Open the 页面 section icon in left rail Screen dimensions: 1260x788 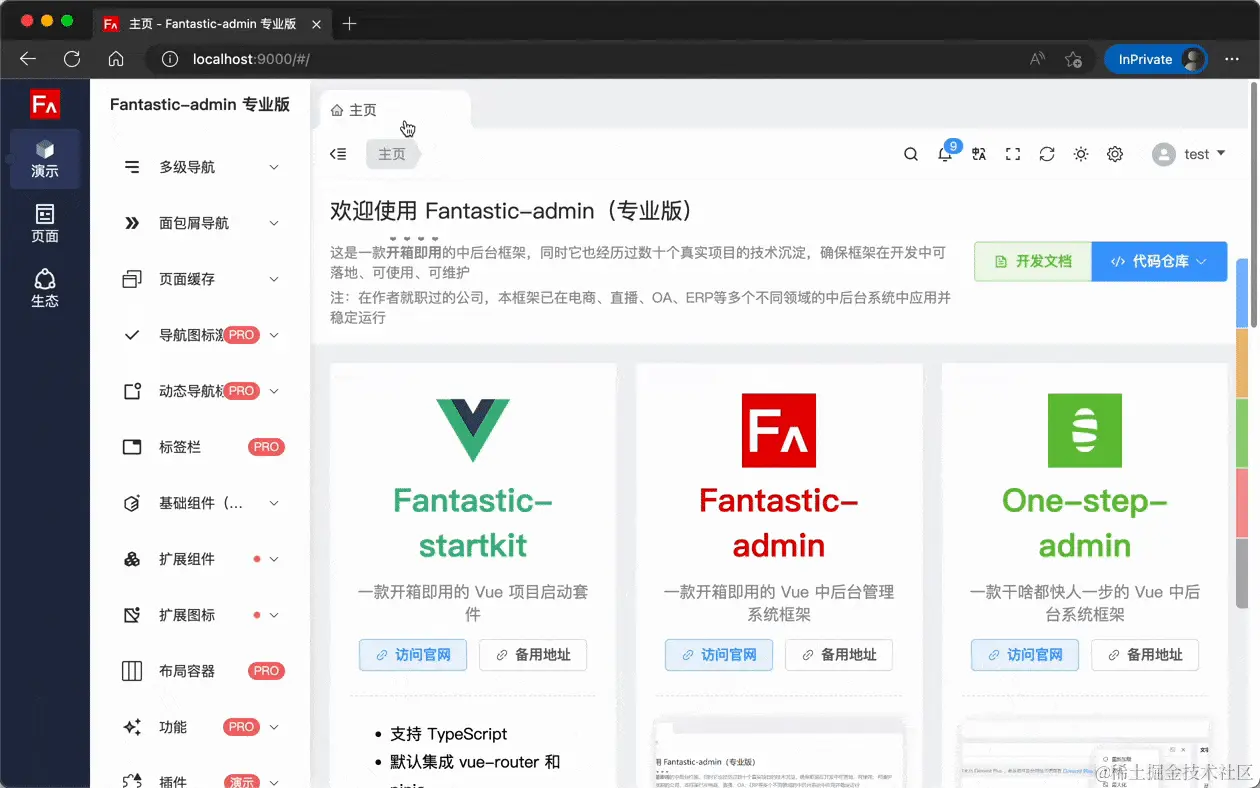coord(45,214)
